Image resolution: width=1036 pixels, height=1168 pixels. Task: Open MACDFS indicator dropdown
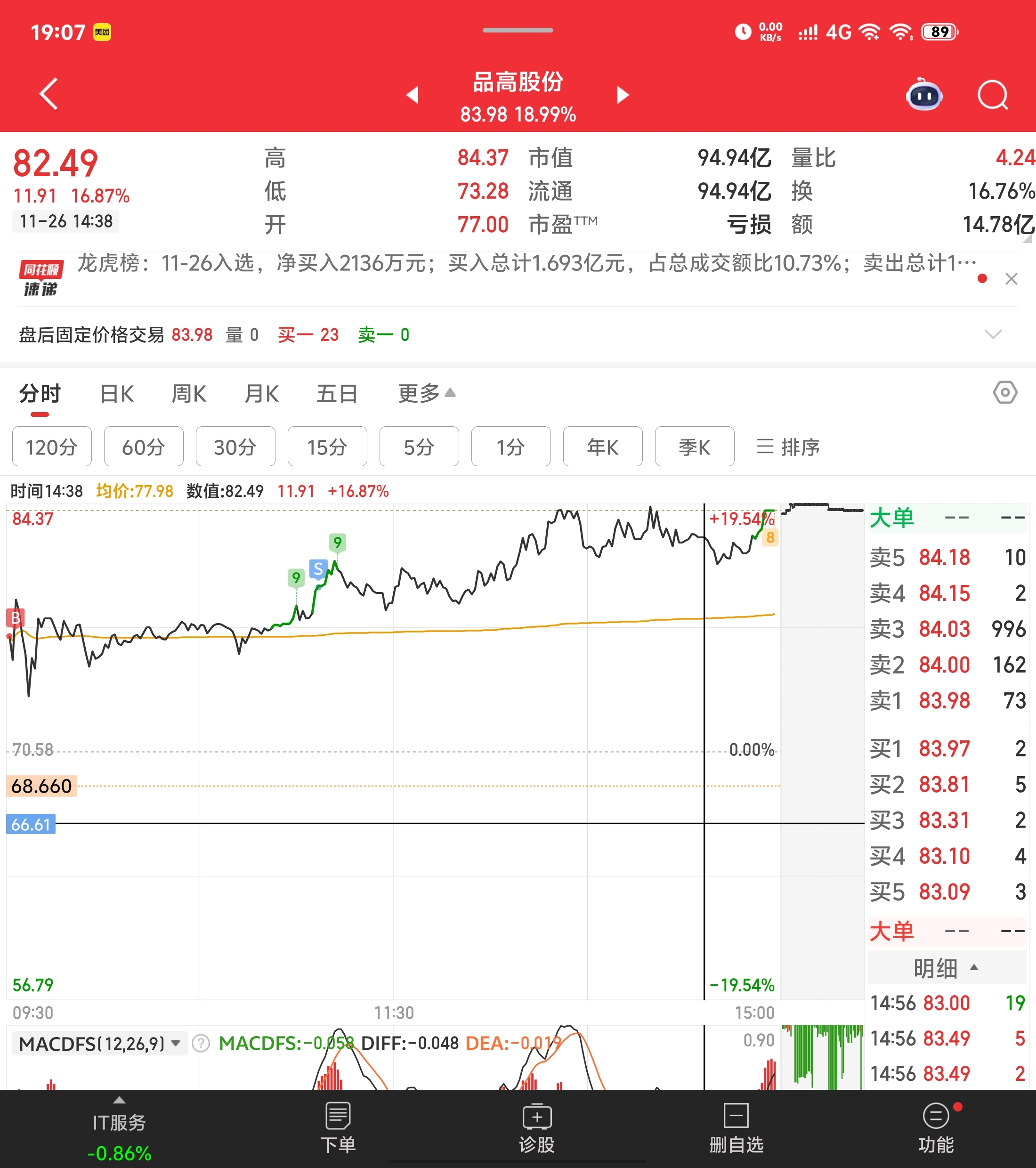tap(99, 1044)
